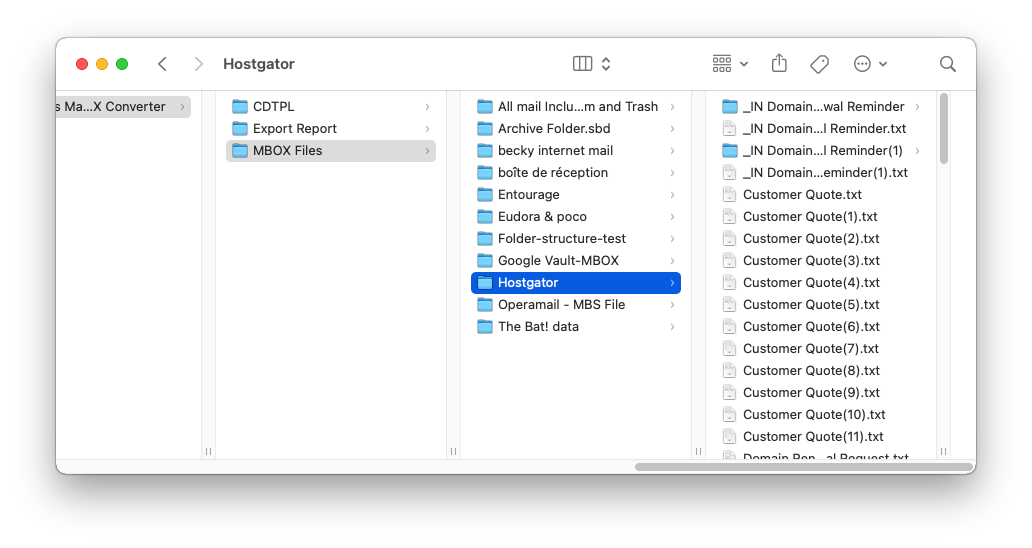Click the Entourage folder icon
Screen dimensions: 1032x548
coord(485,195)
